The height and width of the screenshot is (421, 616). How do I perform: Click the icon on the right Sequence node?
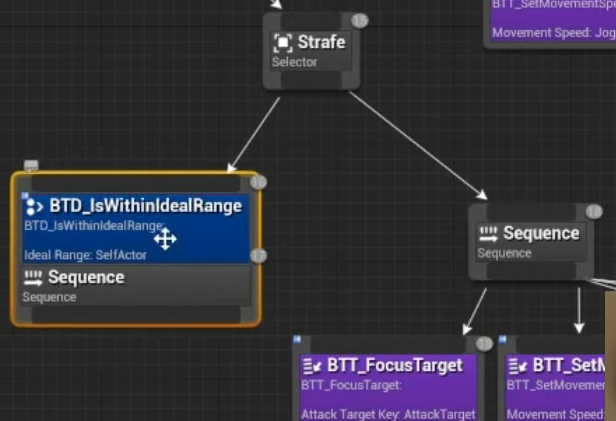click(489, 234)
